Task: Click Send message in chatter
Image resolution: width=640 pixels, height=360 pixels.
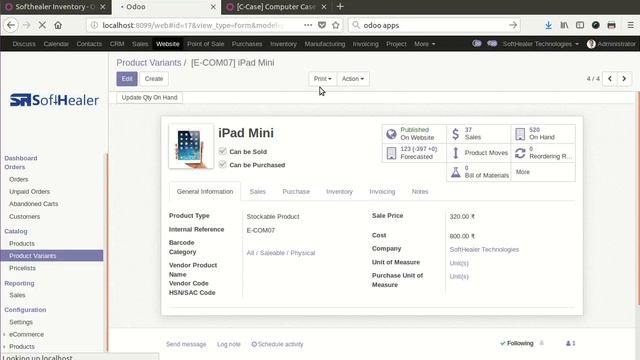Action: 186,344
